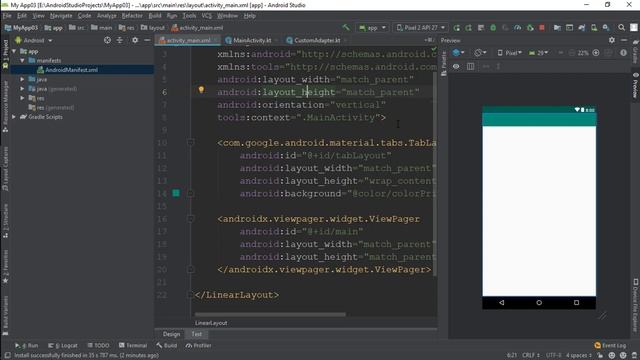This screenshot has height=360, width=640.
Task: Click the preview warnings info icon
Action: pyautogui.click(x=623, y=53)
